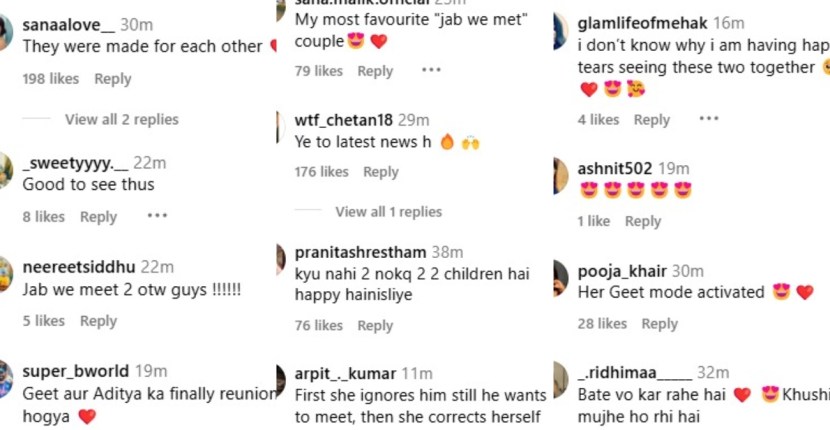Reply to pooja_khair comment
This screenshot has height=430, width=830.
[660, 324]
